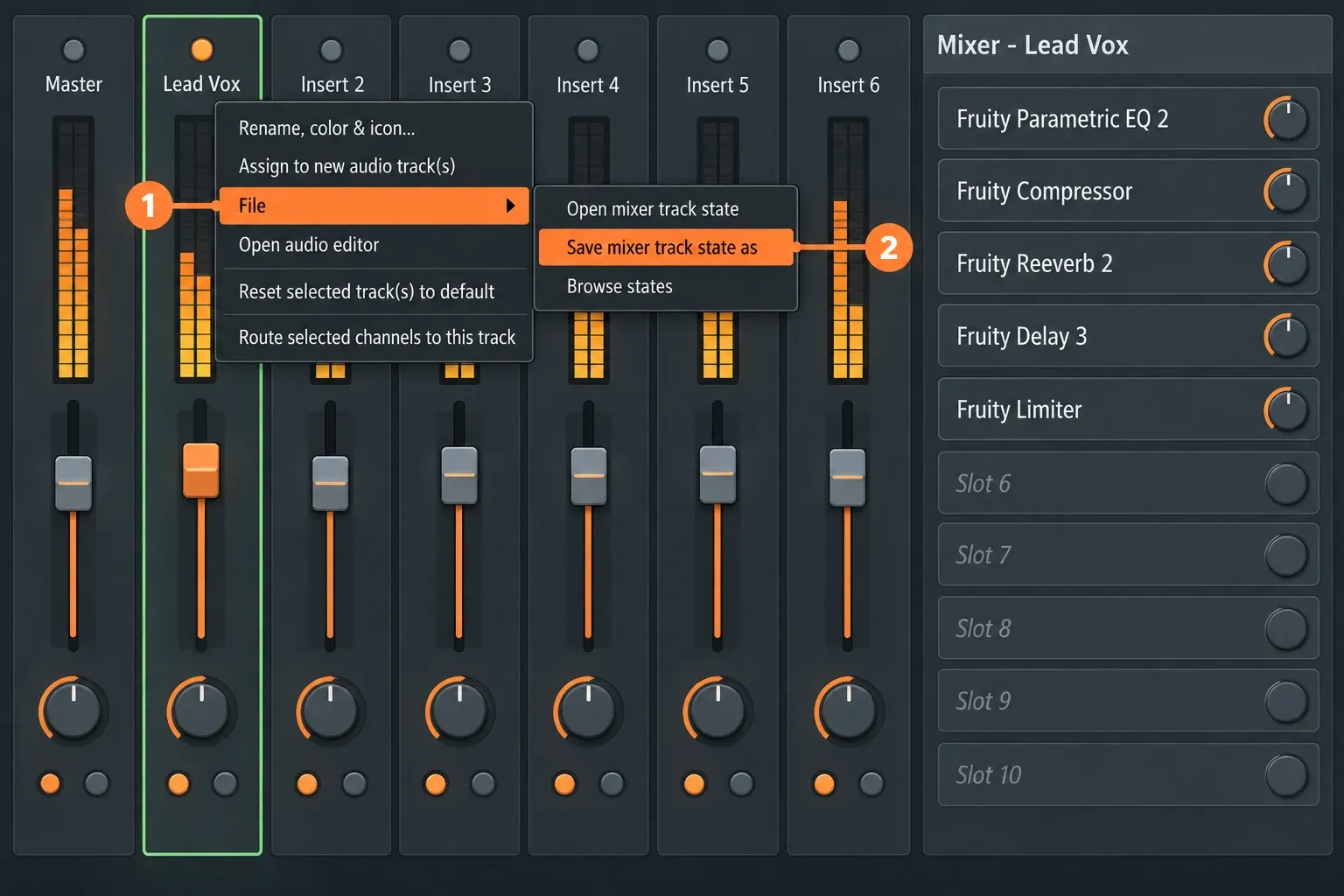
Task: Expand File submenu arrow
Action: (510, 206)
